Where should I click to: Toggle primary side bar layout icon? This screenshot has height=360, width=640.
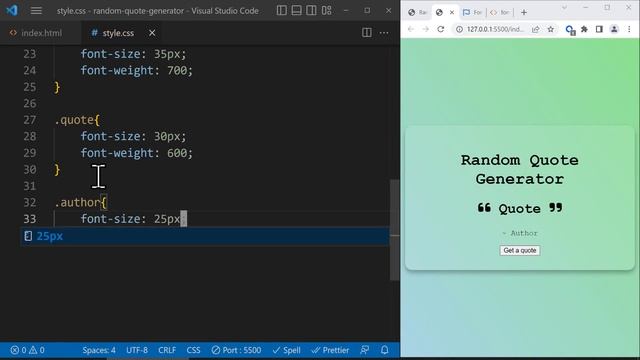282,10
